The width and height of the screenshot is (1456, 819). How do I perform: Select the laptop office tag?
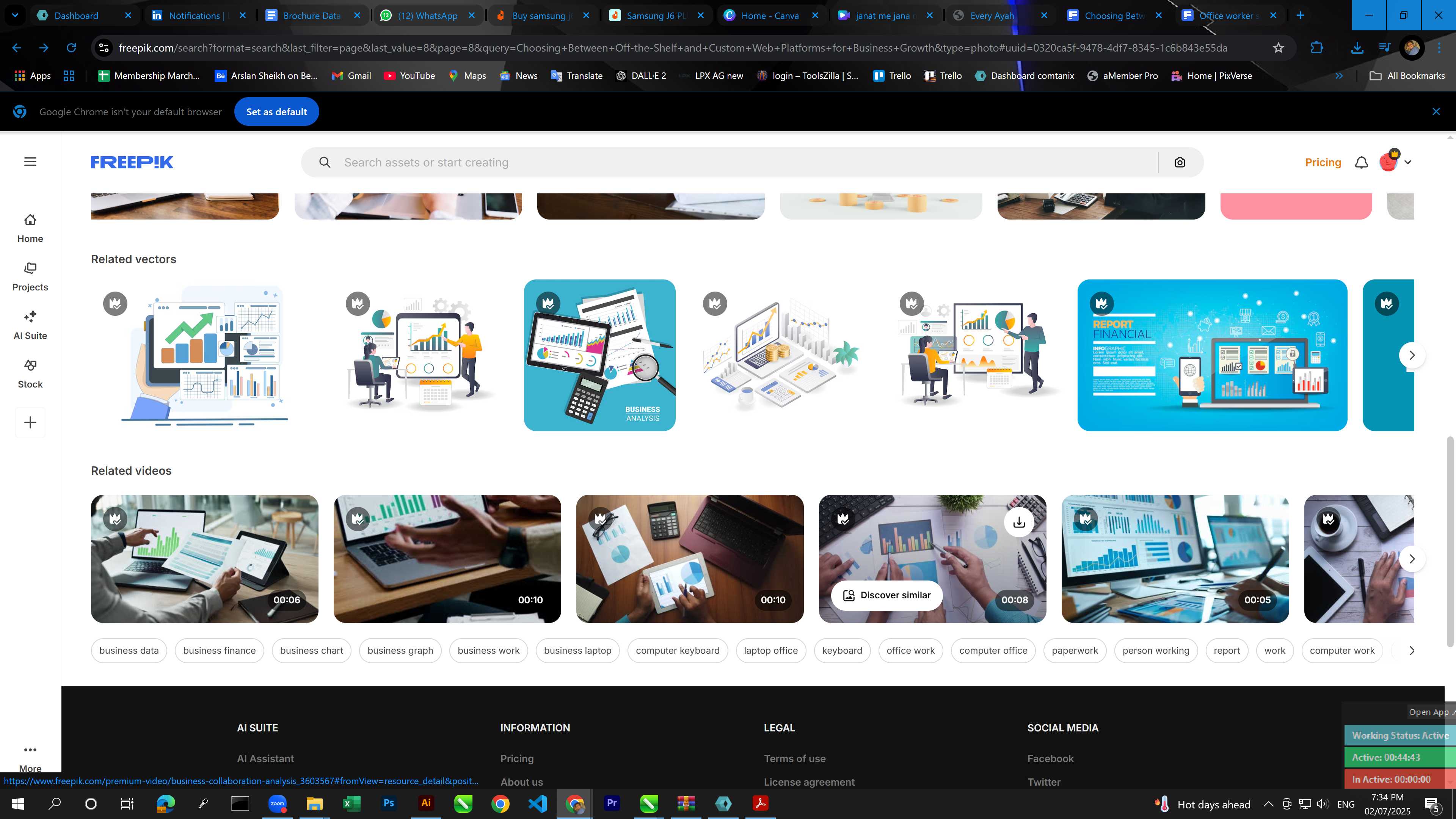pyautogui.click(x=770, y=651)
